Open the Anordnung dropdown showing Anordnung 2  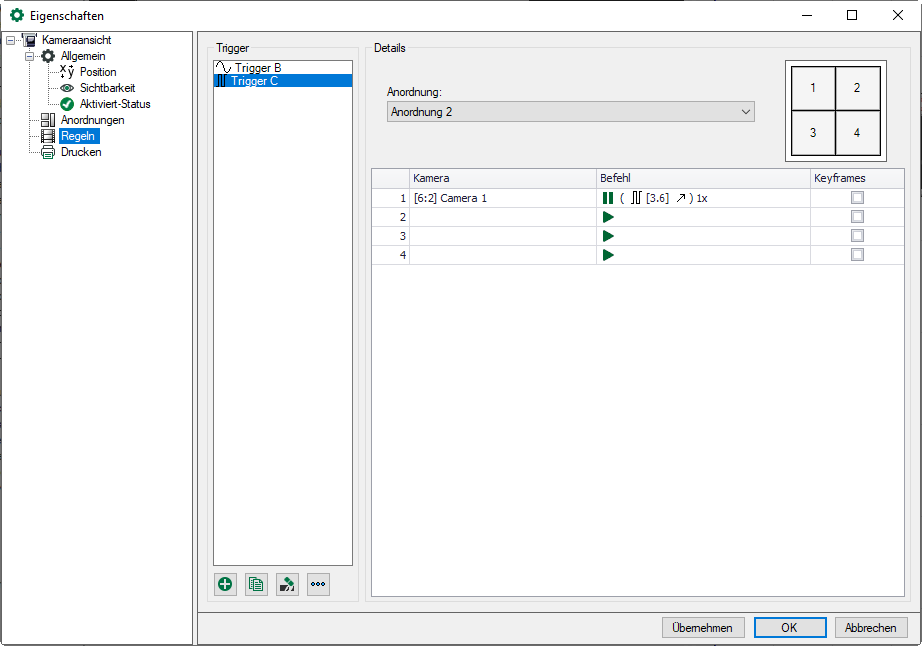point(570,112)
